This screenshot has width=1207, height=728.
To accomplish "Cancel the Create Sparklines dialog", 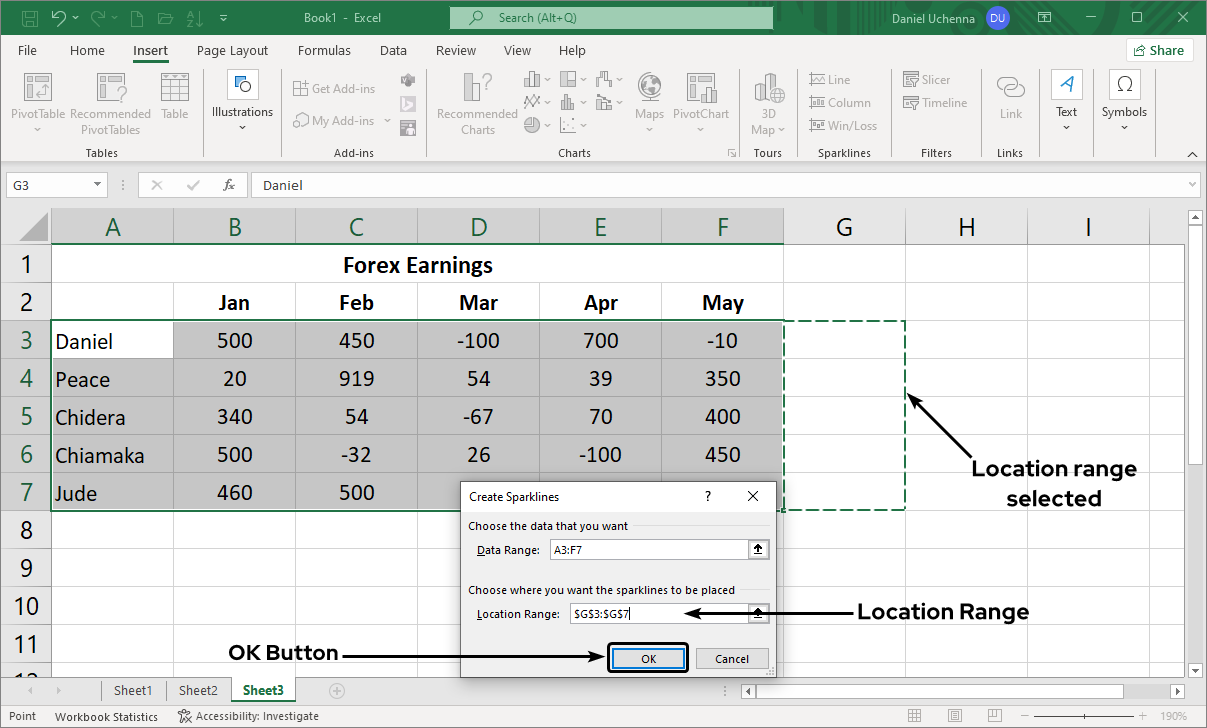I will click(x=732, y=658).
